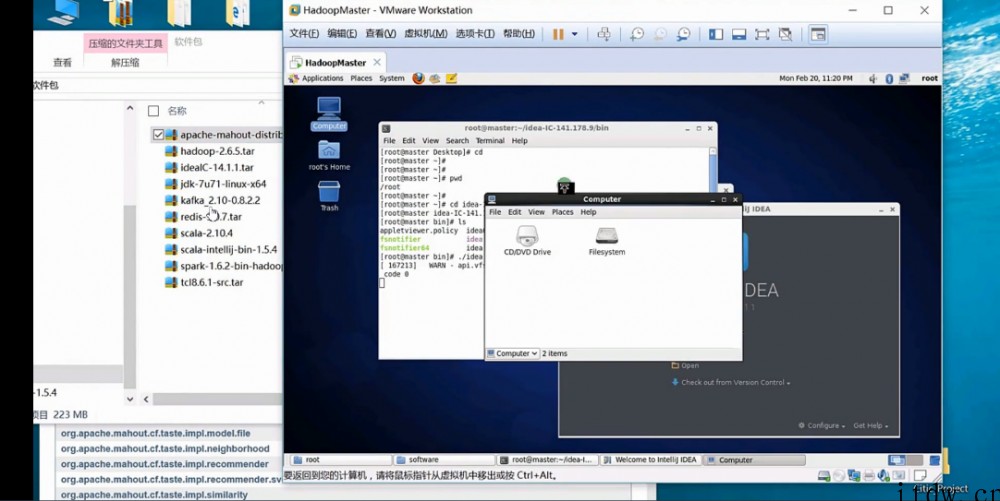
Task: Select Filesystem icon in Computer window
Action: click(x=607, y=241)
